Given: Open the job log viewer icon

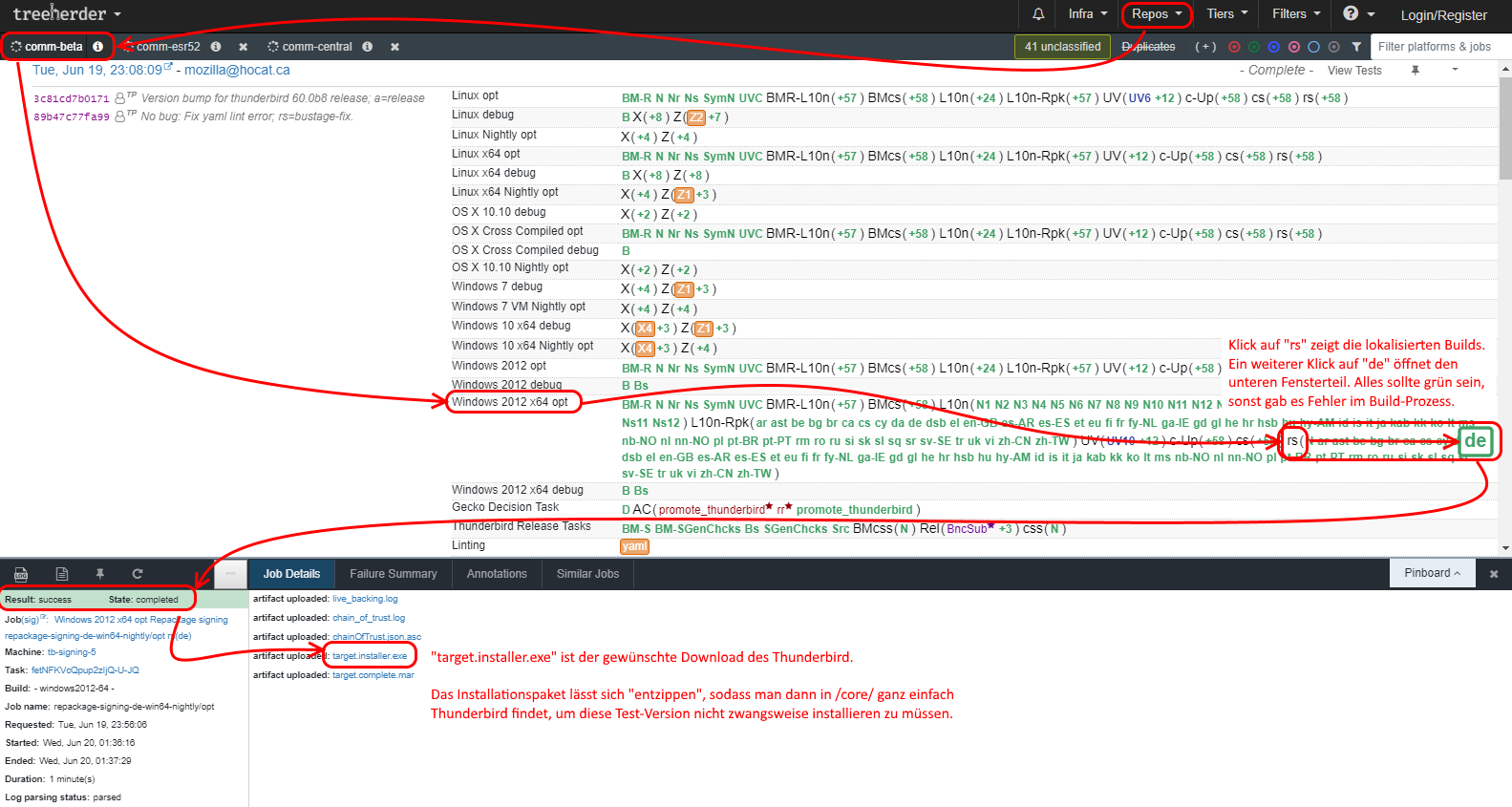Looking at the screenshot, I should pyautogui.click(x=21, y=574).
